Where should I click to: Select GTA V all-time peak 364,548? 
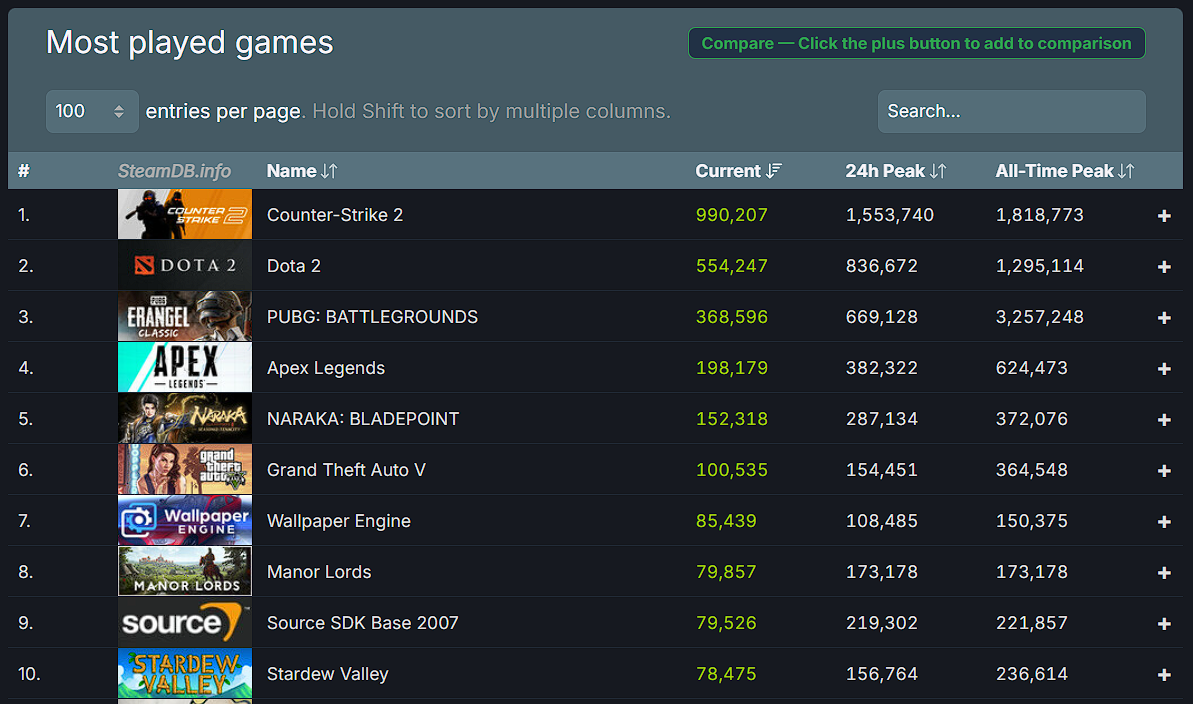[x=1032, y=470]
